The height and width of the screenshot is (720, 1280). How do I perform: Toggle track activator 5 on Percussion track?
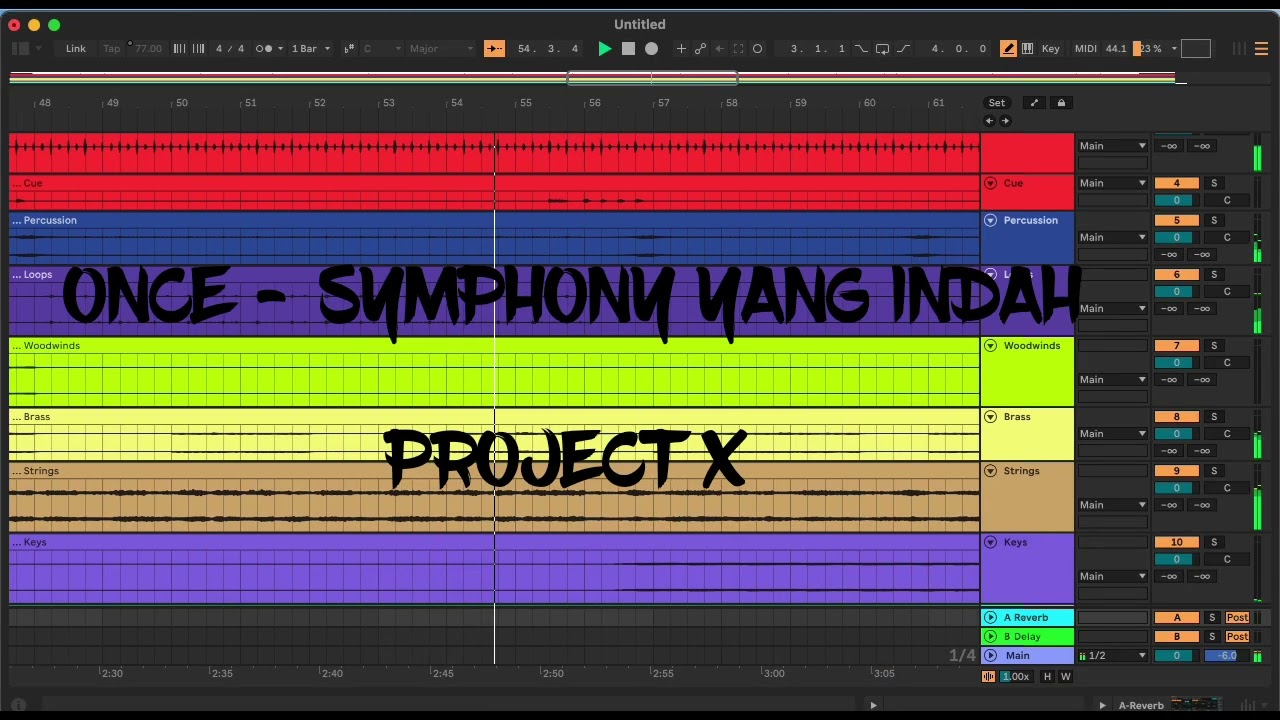[1176, 220]
